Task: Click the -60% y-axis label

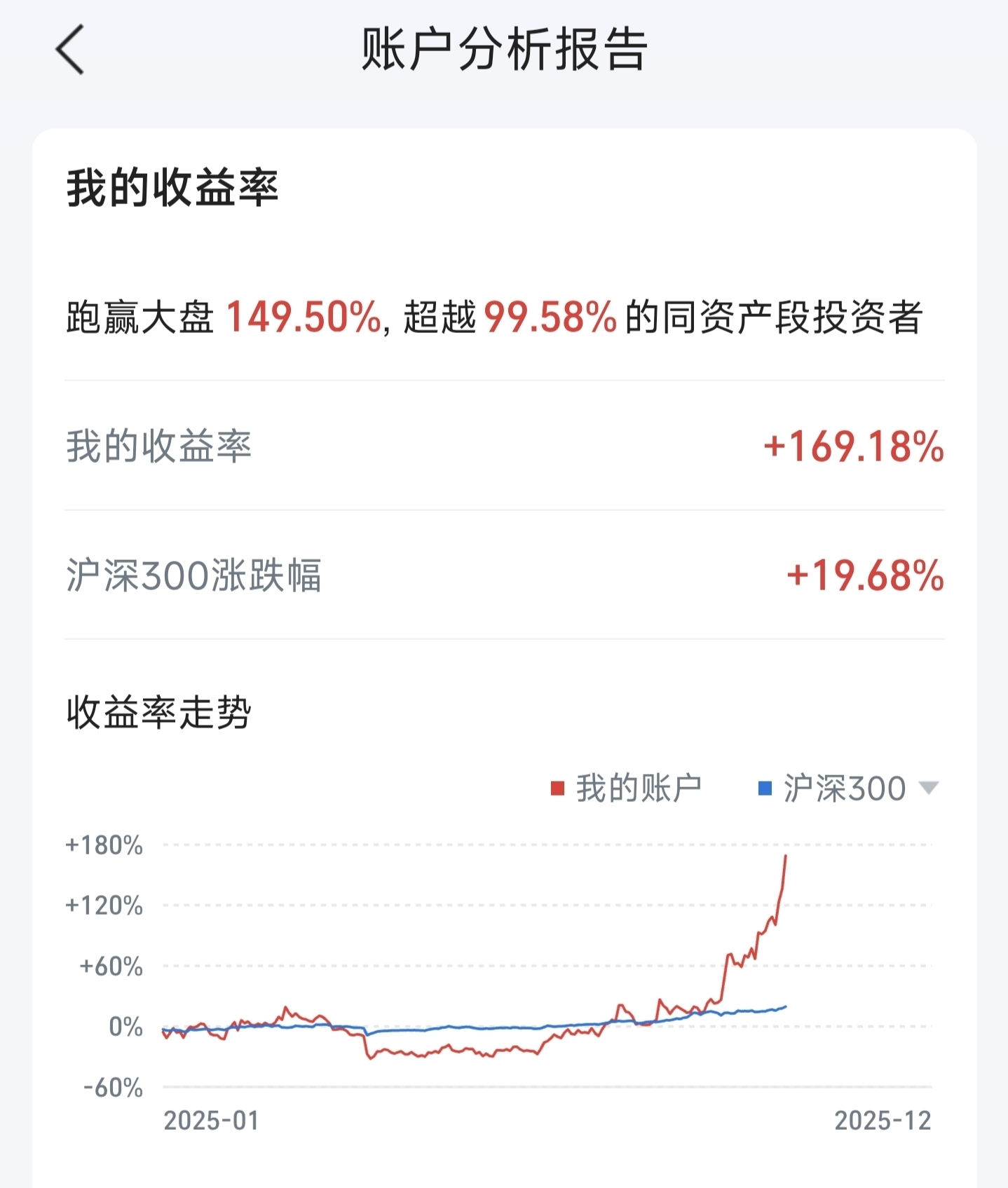Action: (113, 1088)
